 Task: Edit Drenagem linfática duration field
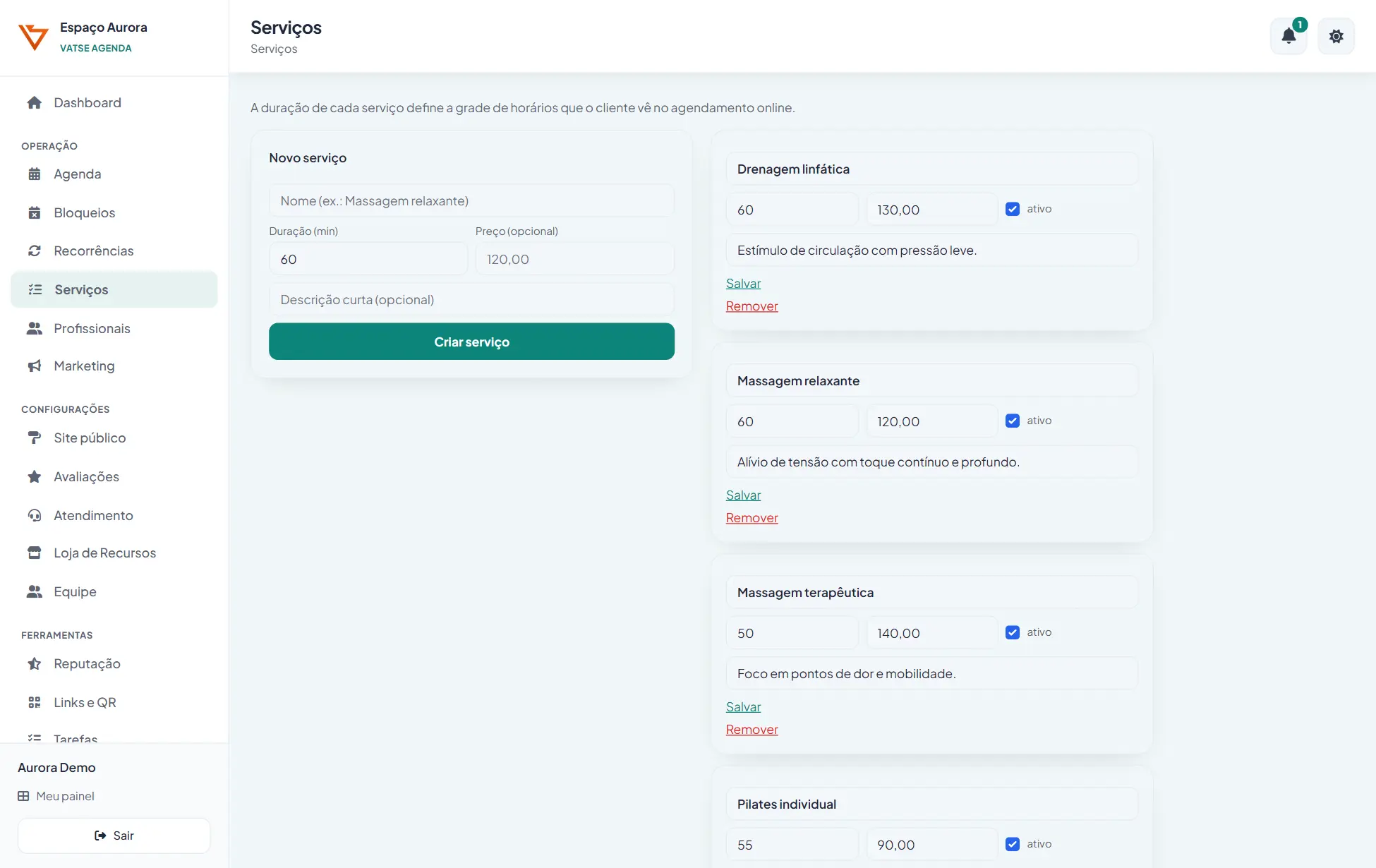pyautogui.click(x=792, y=210)
